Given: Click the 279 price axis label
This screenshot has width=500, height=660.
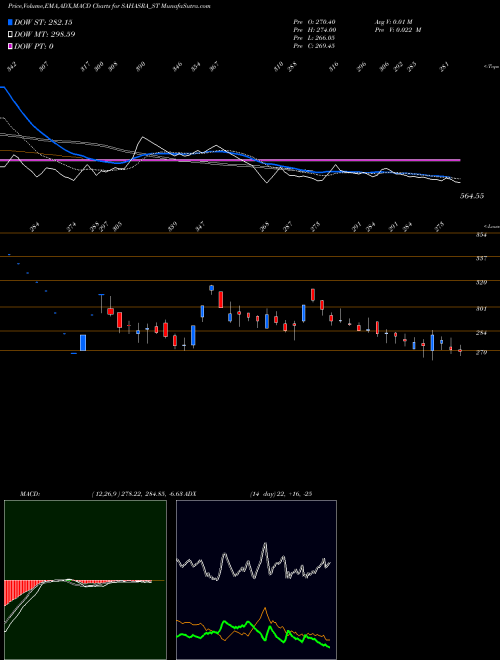Looking at the screenshot, I should pyautogui.click(x=481, y=353).
